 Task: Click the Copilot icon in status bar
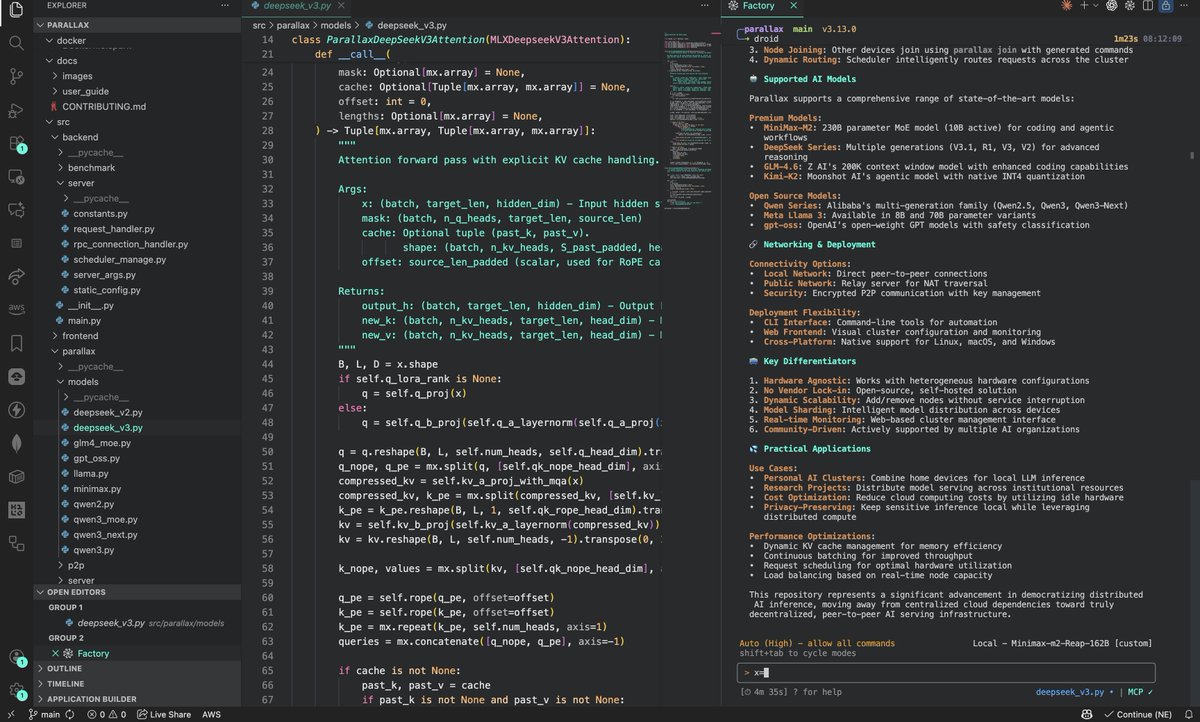click(1086, 714)
